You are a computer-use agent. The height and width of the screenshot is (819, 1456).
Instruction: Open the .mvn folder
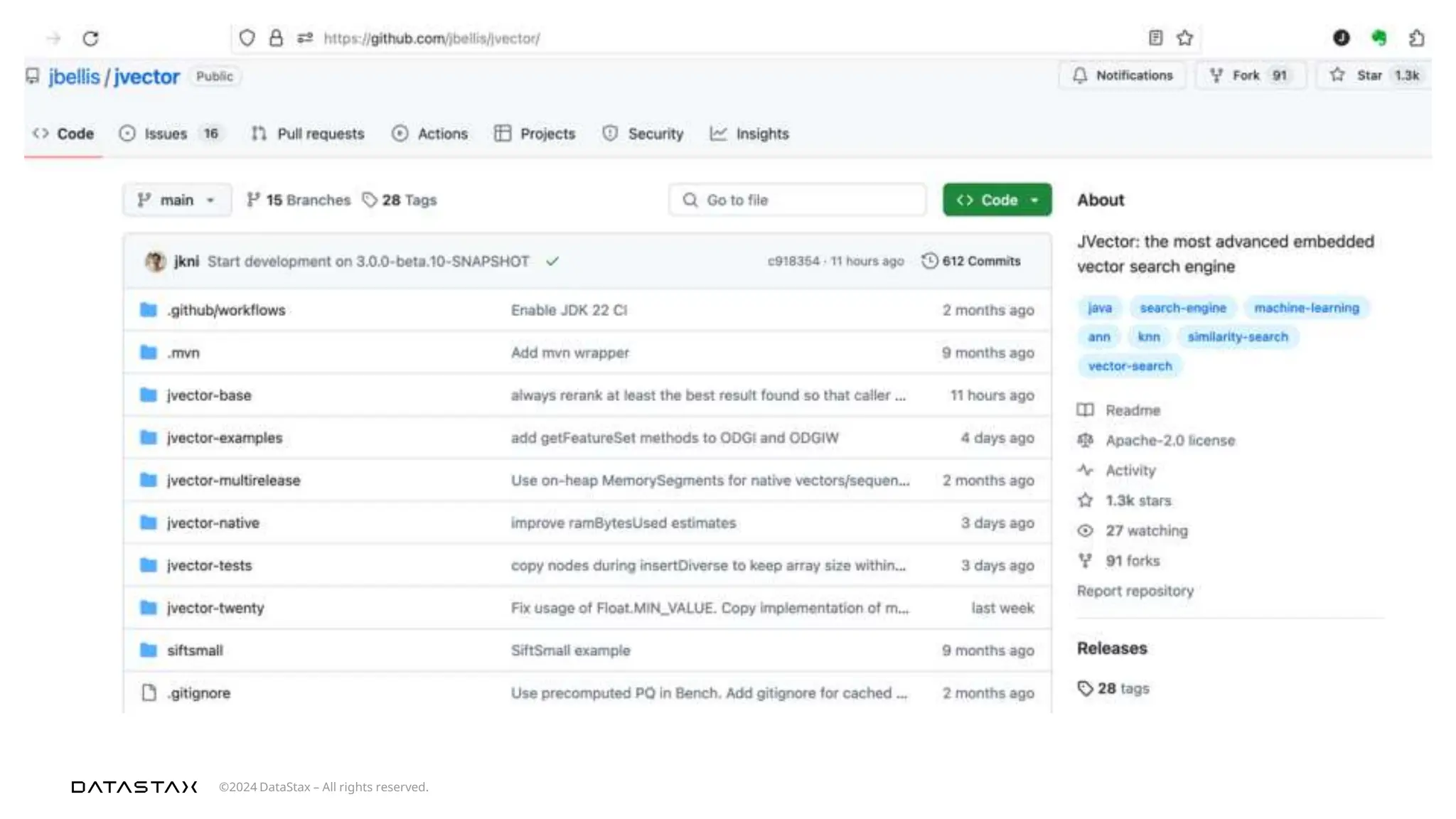coord(183,353)
